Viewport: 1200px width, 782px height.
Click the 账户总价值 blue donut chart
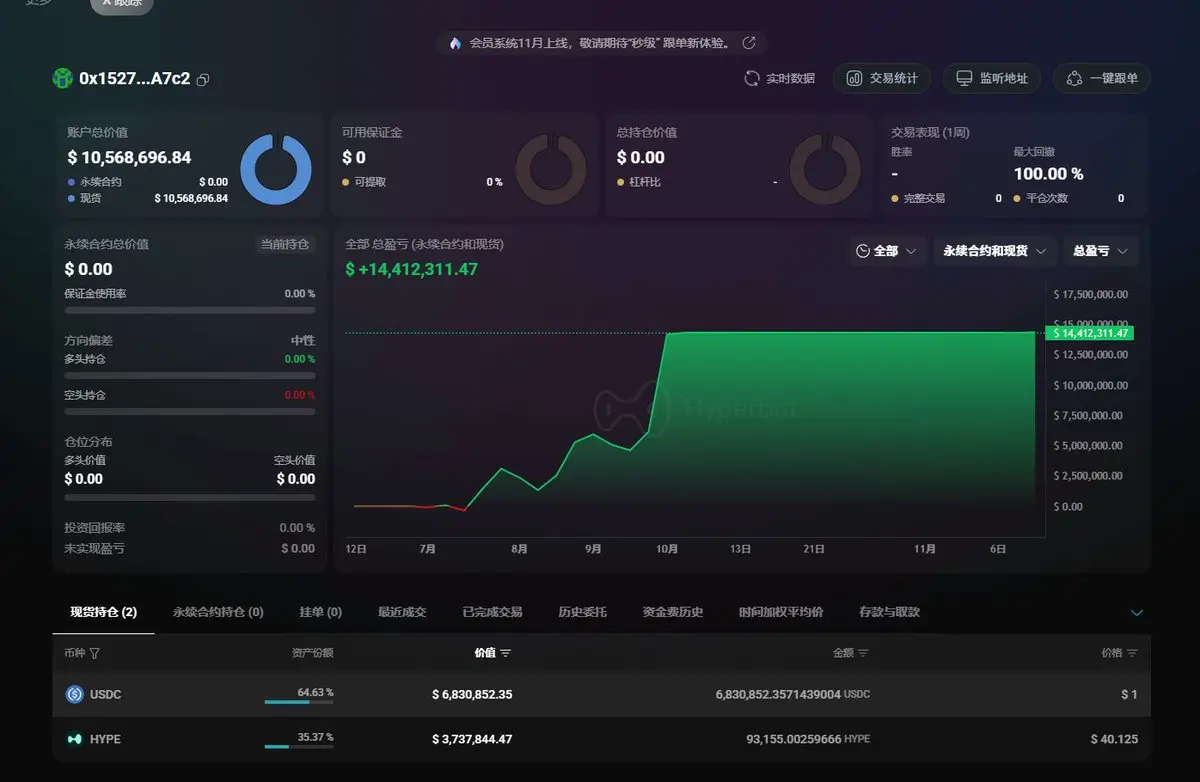click(276, 169)
